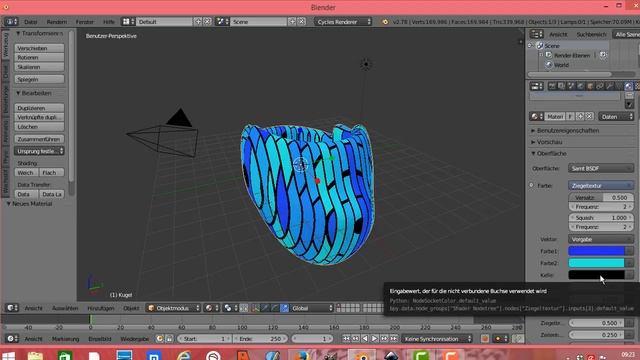Unlink material with X icon
The height and width of the screenshot is (360, 640).
589,116
